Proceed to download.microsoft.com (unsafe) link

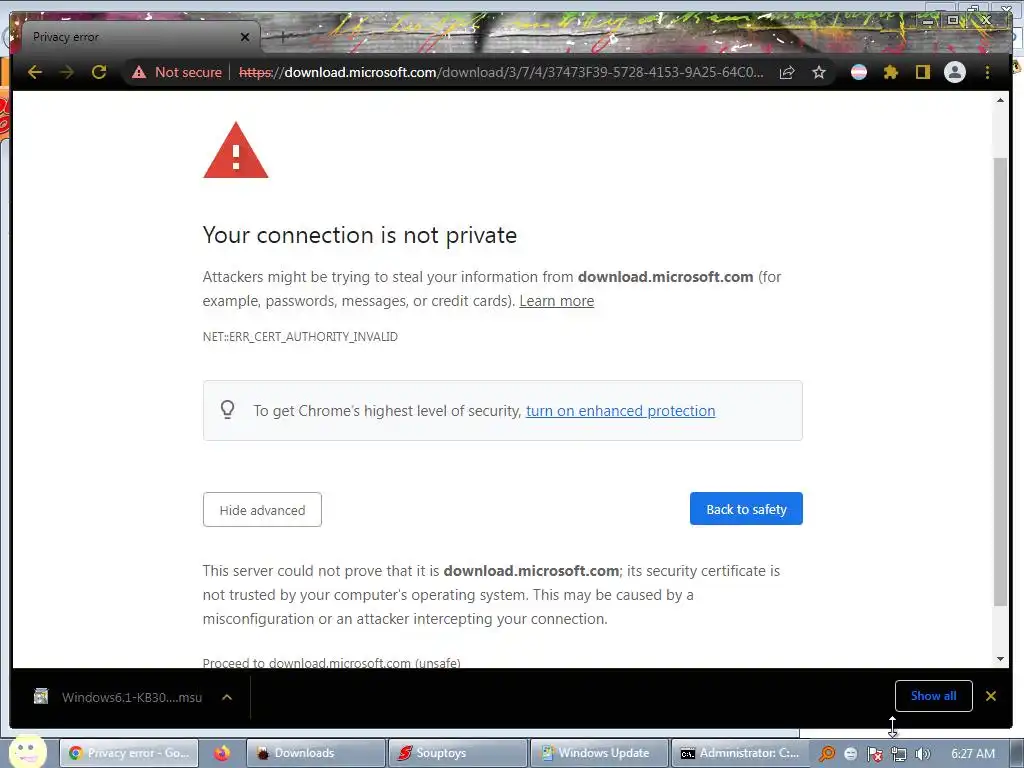[331, 662]
